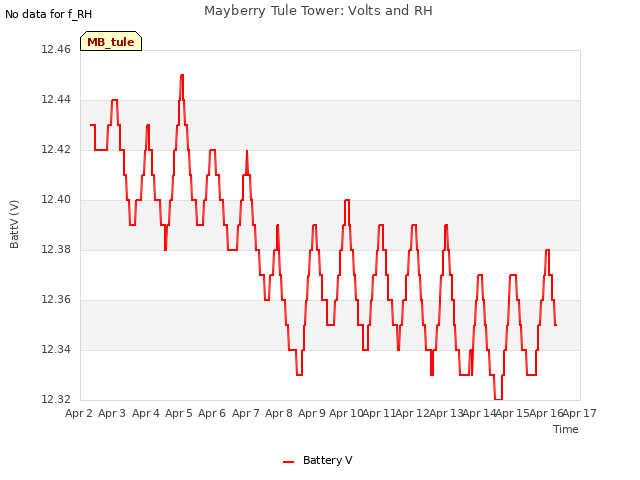Click the 'Apr 10' x-axis tick label

tap(346, 413)
